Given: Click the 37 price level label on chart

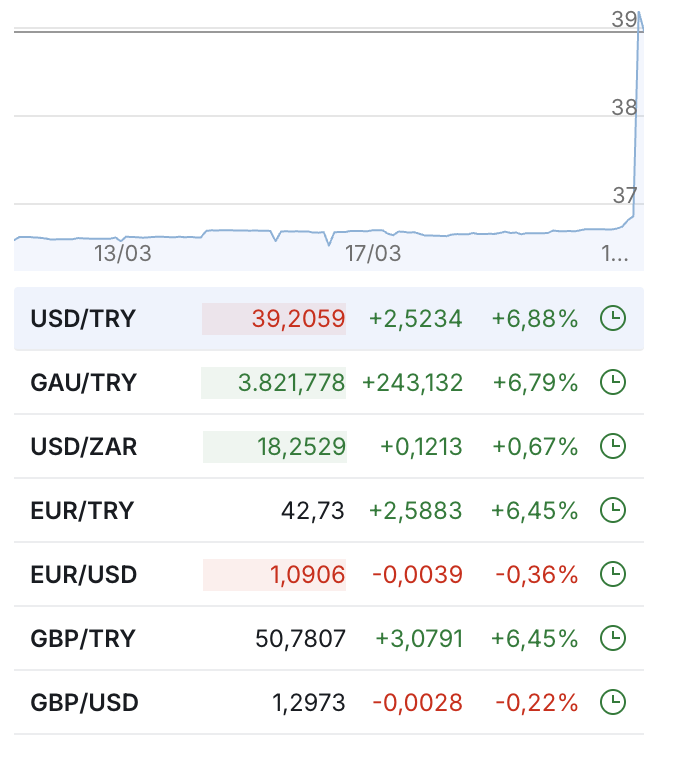Looking at the screenshot, I should click(625, 195).
